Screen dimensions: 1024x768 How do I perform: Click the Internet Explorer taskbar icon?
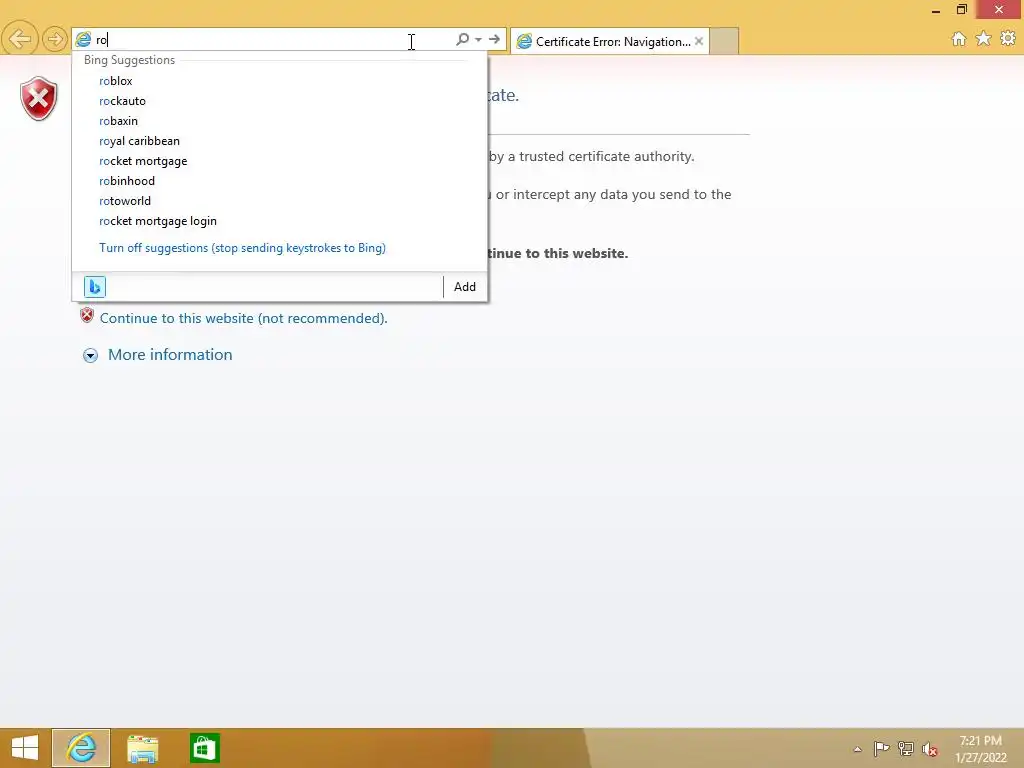coord(81,748)
